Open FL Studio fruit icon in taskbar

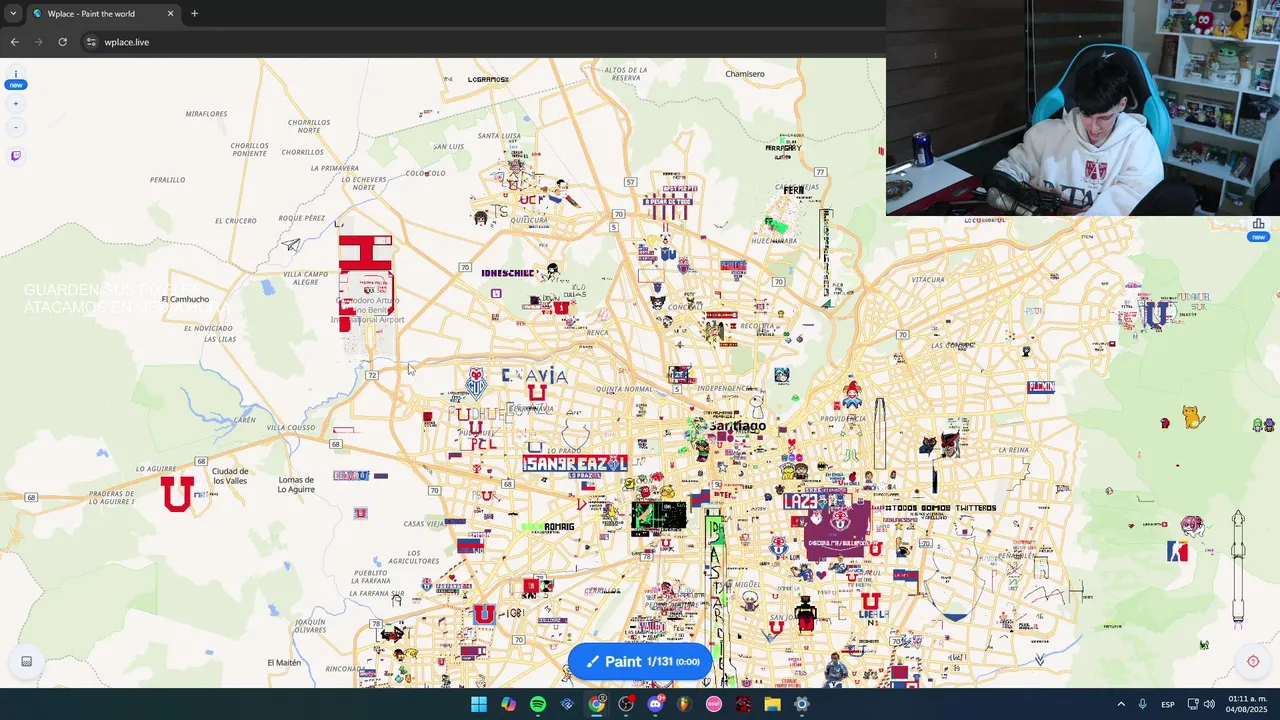pyautogui.click(x=684, y=704)
